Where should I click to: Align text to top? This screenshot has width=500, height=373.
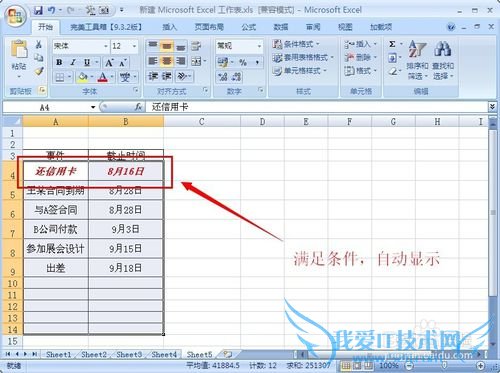(x=153, y=45)
